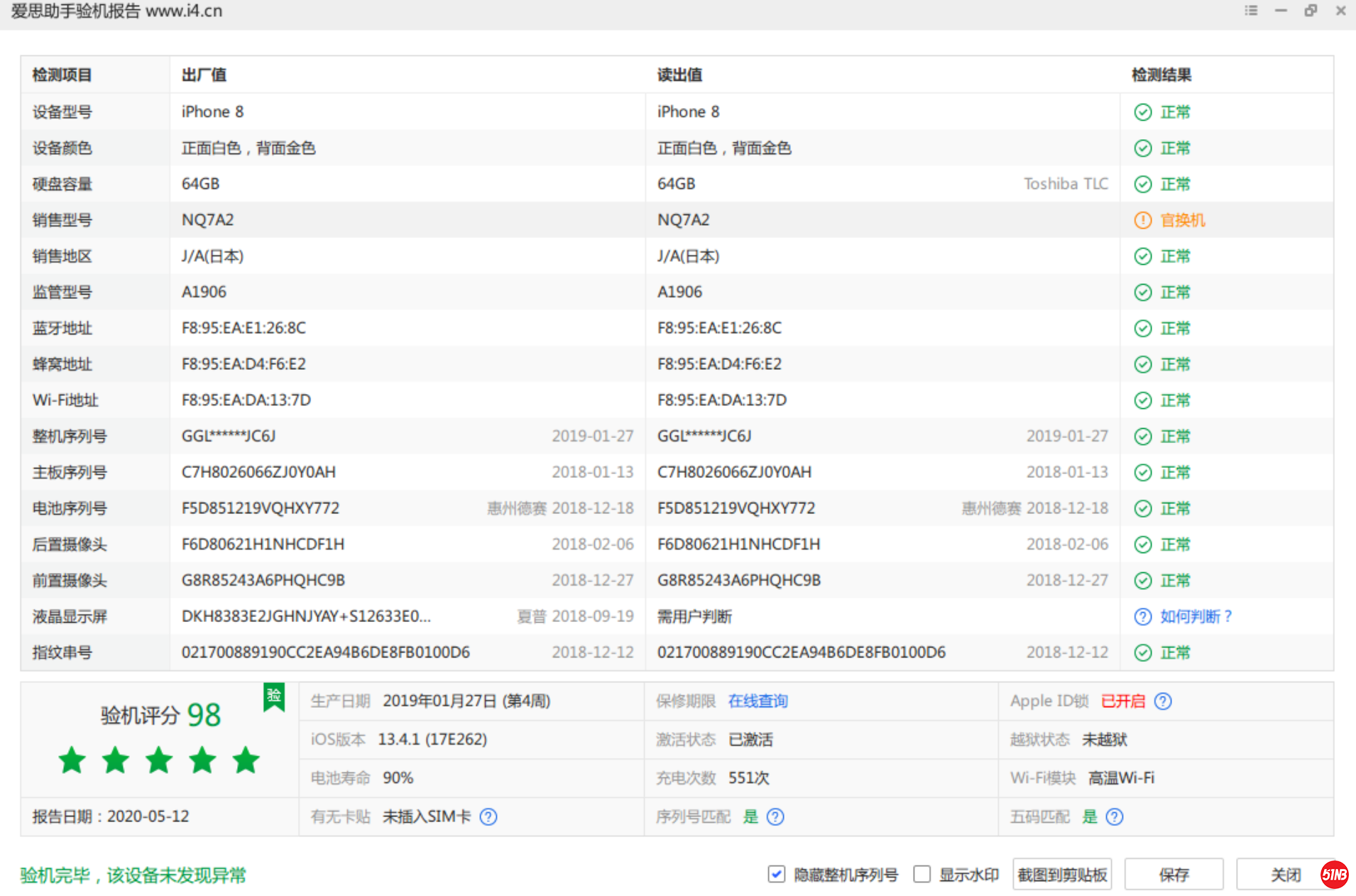This screenshot has height=896, width=1356.
Task: Click the 检测结果 column header
Action: pos(1161,75)
